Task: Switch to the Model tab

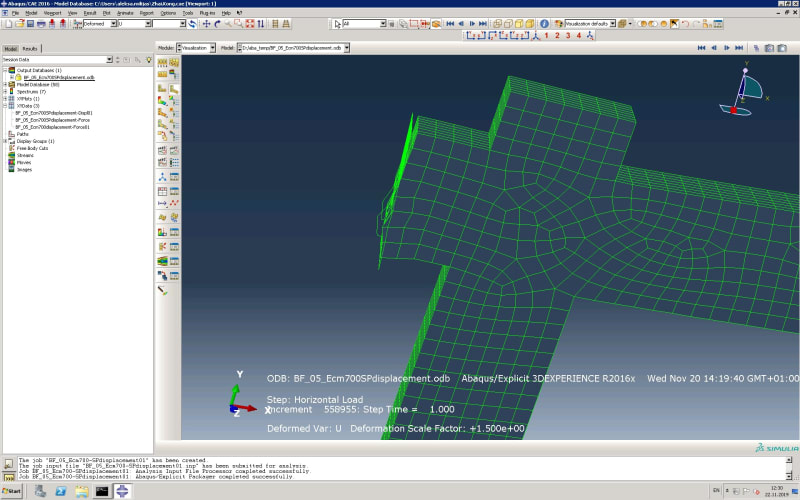Action: click(10, 48)
